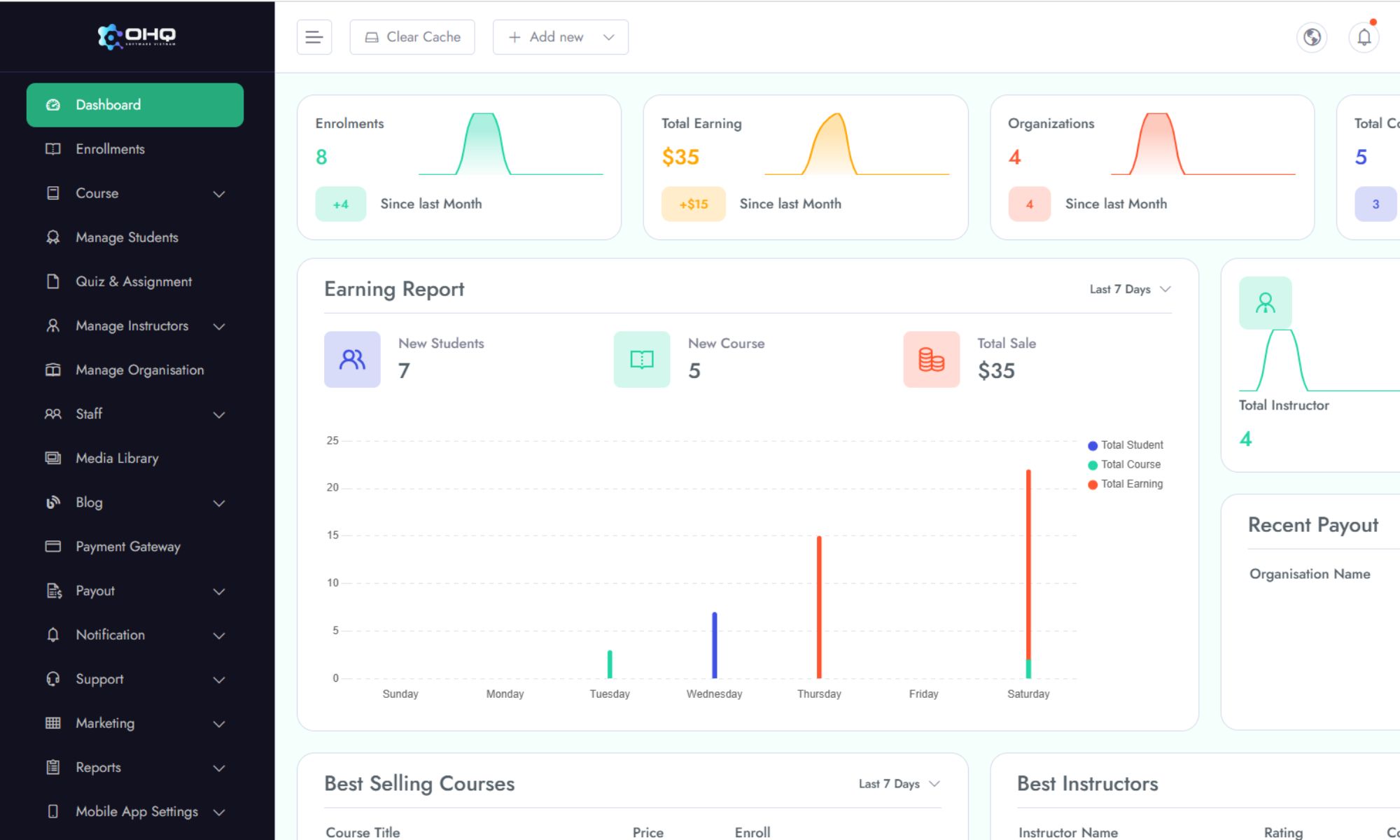Click the Notification bell icon in sidebar

point(53,635)
